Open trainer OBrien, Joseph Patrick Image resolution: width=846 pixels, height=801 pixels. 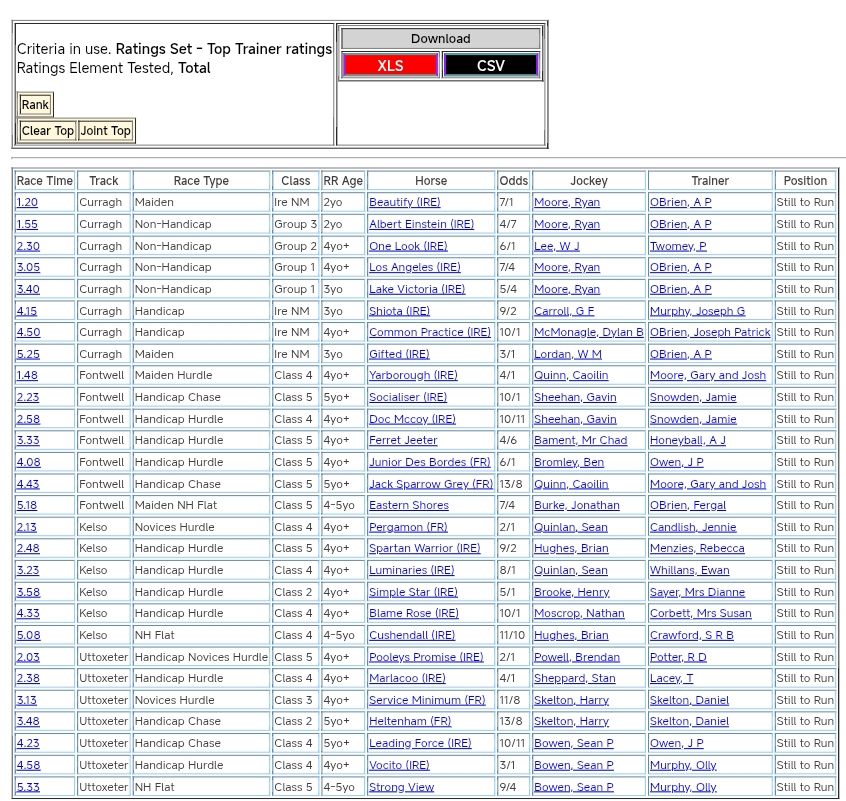point(710,332)
